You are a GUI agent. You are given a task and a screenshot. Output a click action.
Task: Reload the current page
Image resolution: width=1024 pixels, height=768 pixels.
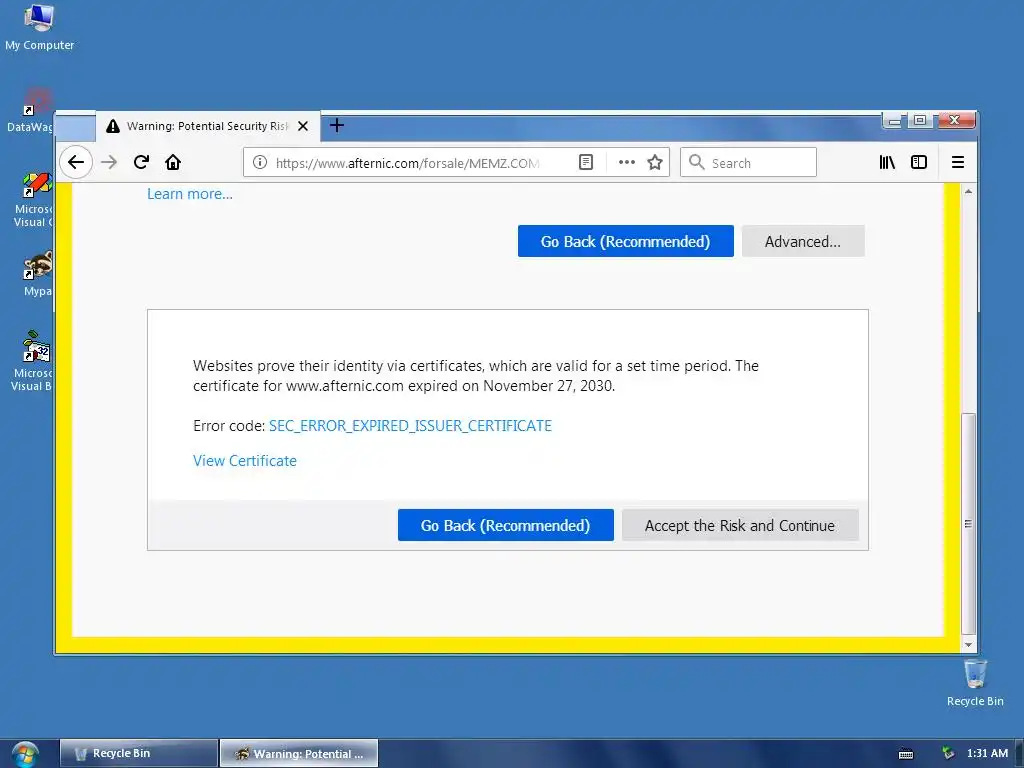[x=141, y=162]
